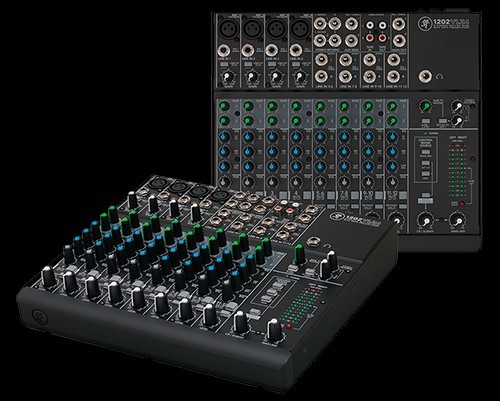Adjust channel 4 LOW EQ blue knob on top-view mixer

click(296, 166)
